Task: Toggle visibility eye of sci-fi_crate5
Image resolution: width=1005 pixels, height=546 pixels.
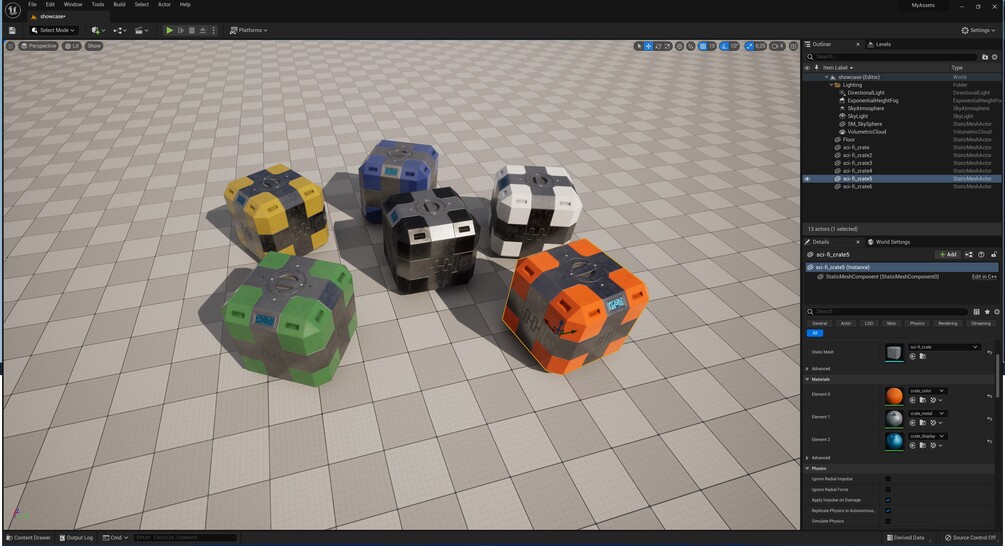Action: 807,179
